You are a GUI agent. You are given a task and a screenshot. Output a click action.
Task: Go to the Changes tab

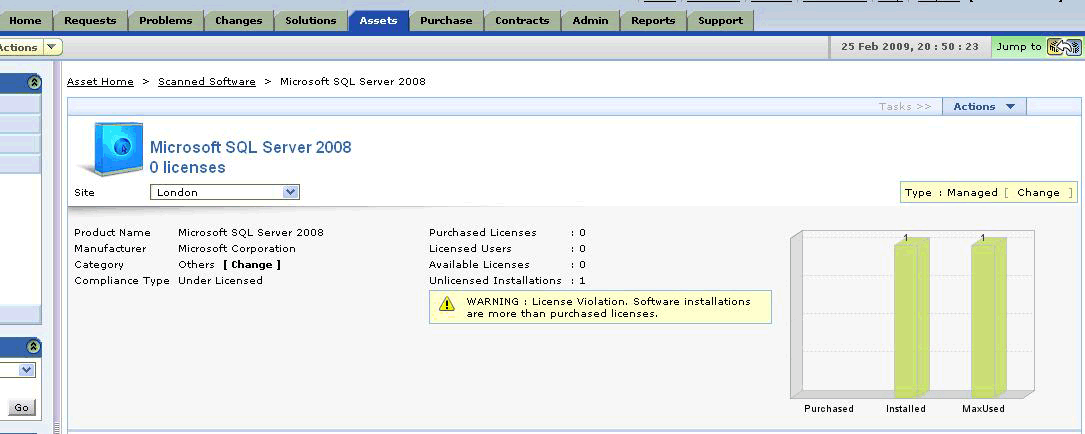tap(238, 21)
